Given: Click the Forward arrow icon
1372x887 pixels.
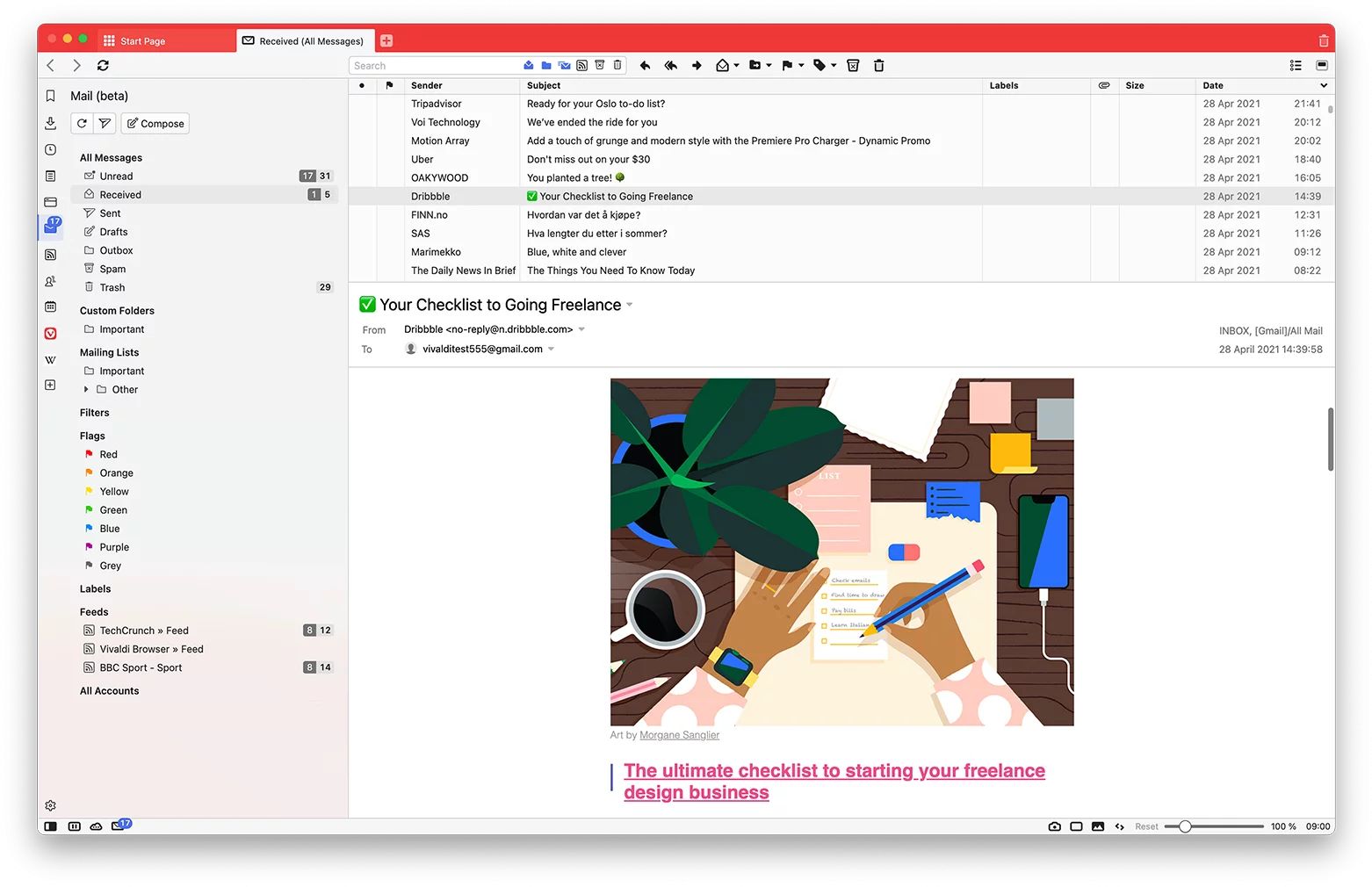Looking at the screenshot, I should pyautogui.click(x=697, y=65).
